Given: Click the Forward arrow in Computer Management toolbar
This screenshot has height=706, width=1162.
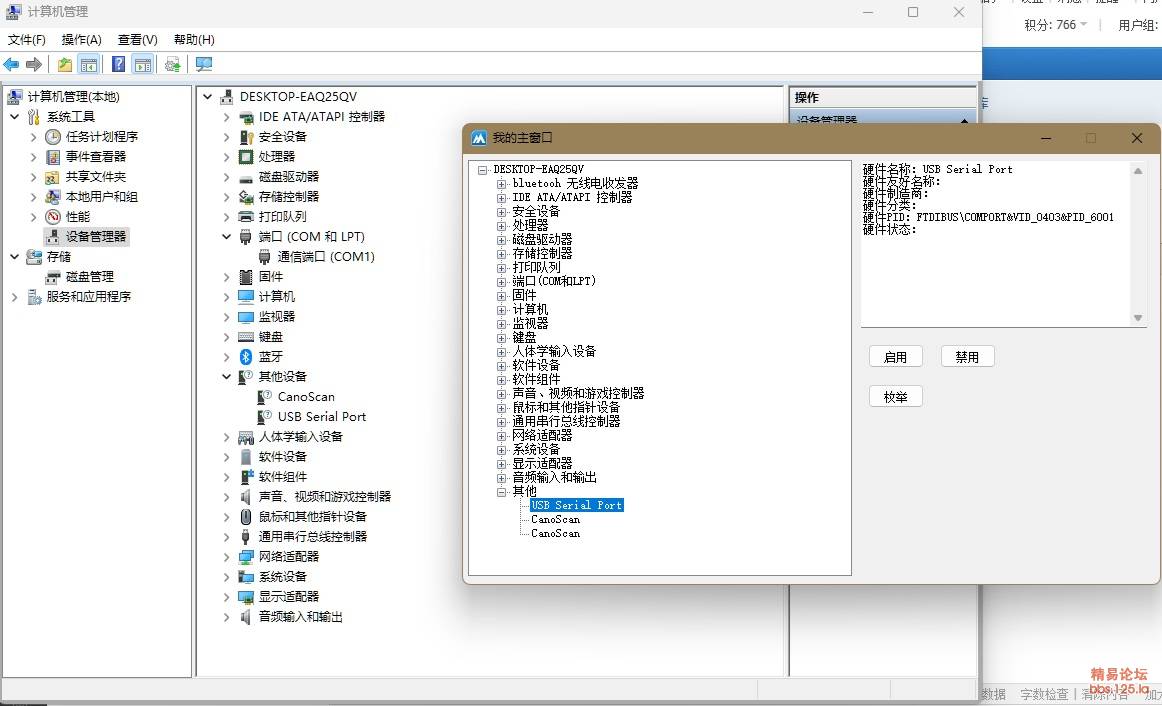Looking at the screenshot, I should coord(33,64).
